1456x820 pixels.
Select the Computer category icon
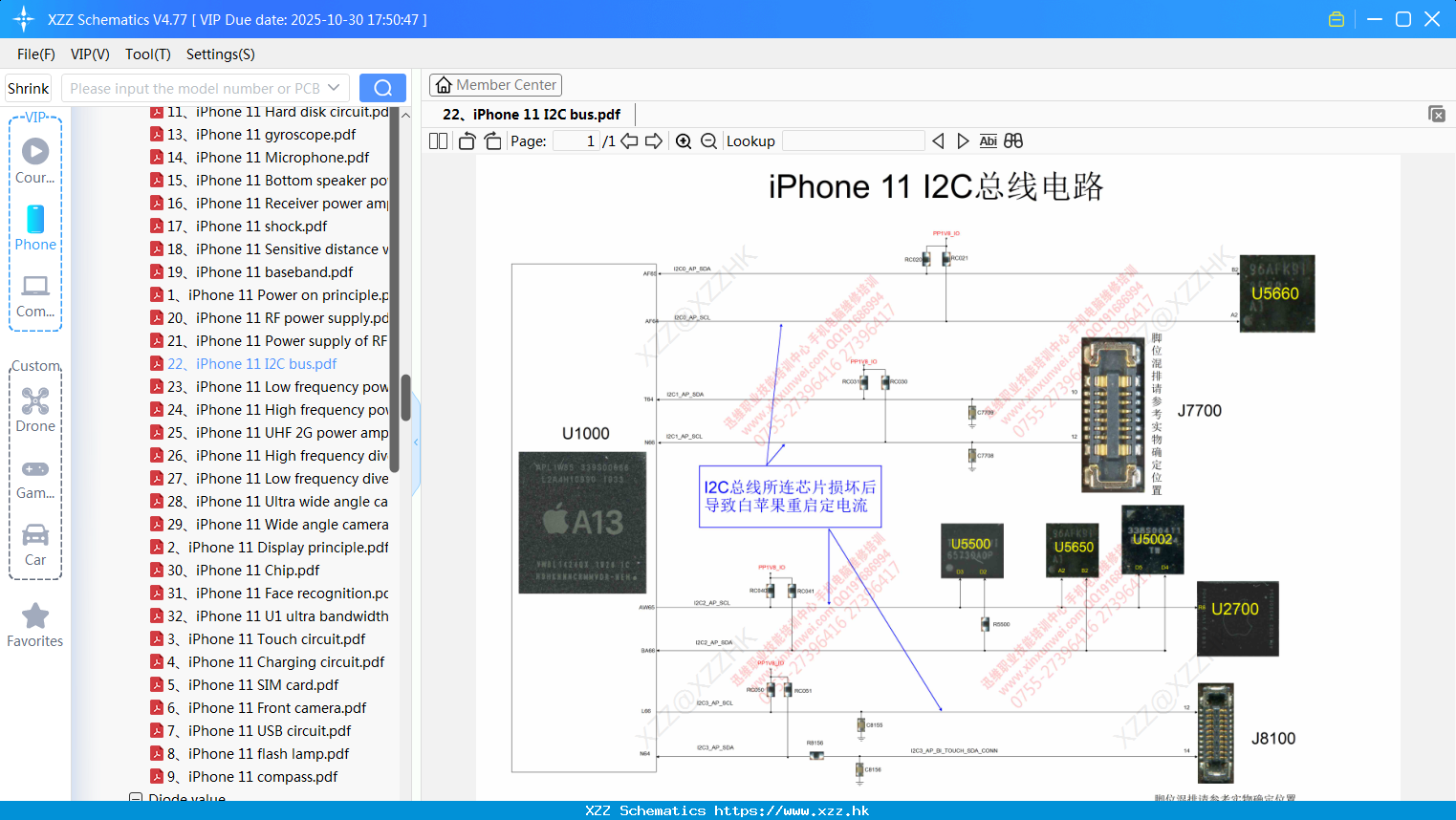[x=35, y=296]
